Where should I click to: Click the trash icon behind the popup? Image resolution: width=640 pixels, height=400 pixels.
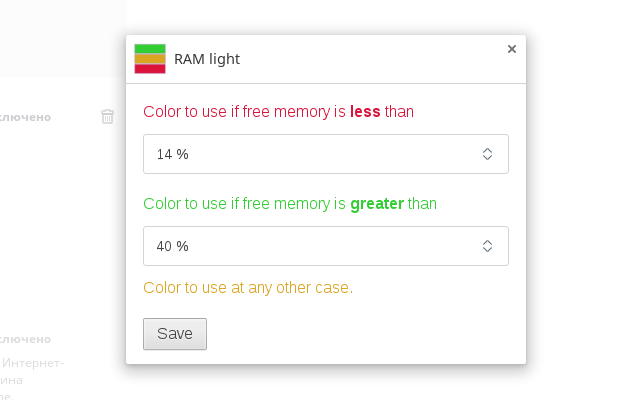(x=107, y=116)
